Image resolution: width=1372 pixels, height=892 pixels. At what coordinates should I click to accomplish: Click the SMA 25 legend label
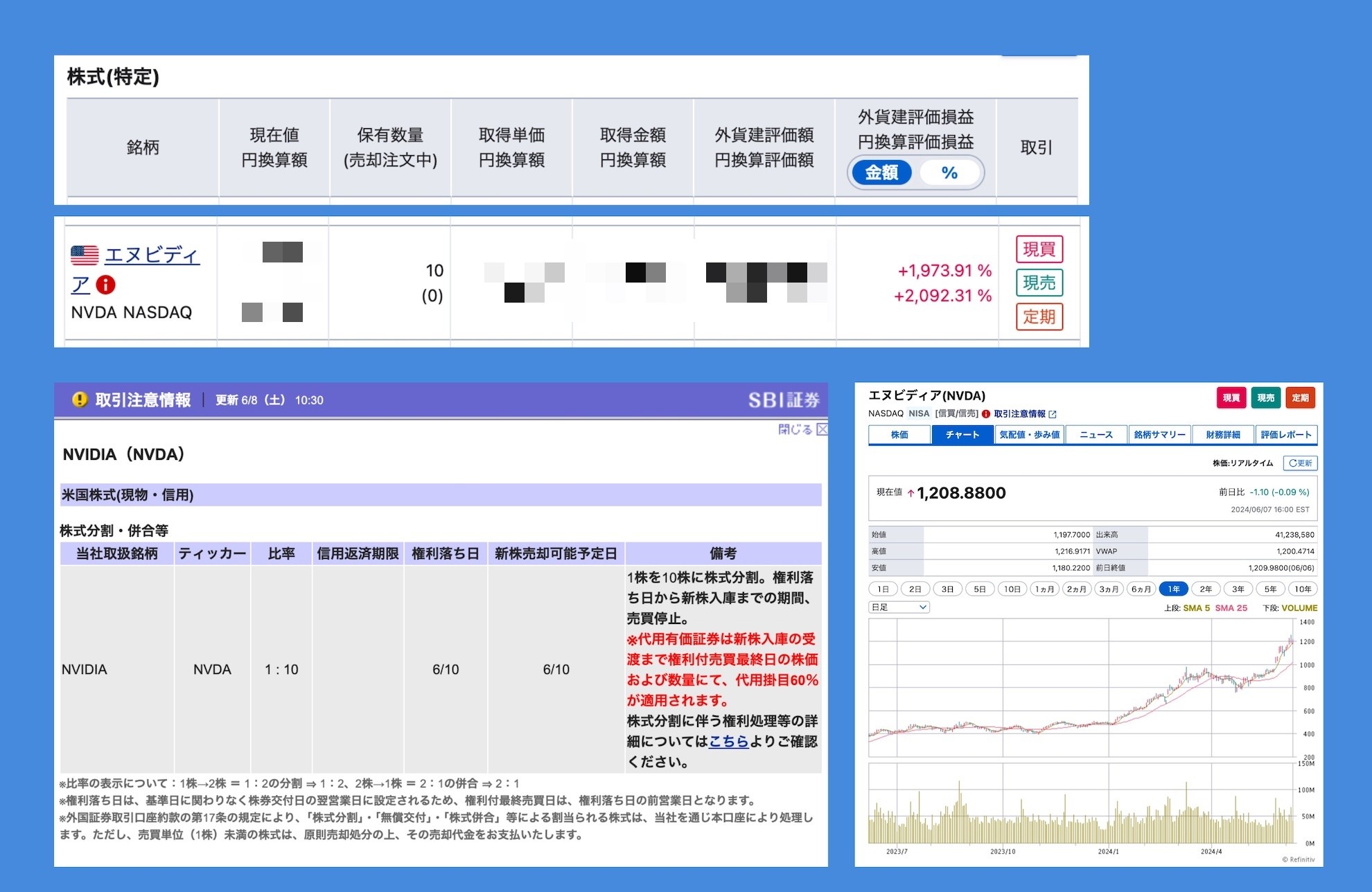click(1231, 608)
